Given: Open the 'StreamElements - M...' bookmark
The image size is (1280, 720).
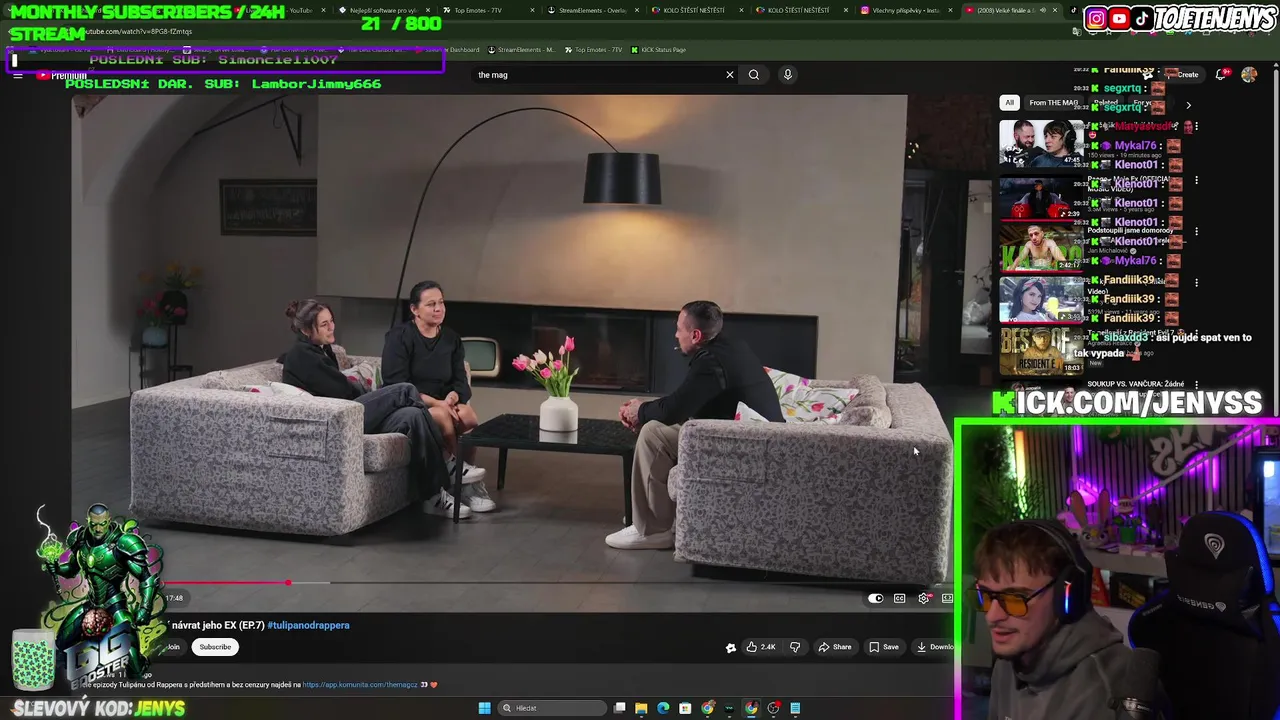Looking at the screenshot, I should pyautogui.click(x=521, y=49).
